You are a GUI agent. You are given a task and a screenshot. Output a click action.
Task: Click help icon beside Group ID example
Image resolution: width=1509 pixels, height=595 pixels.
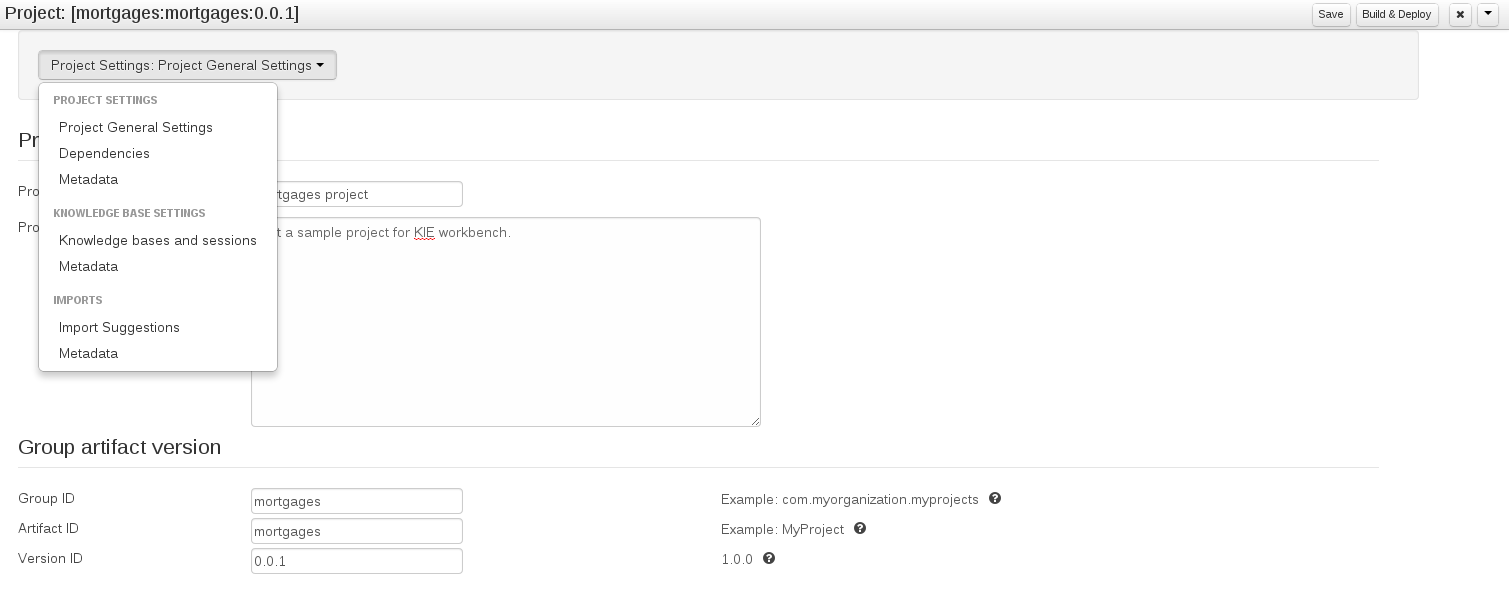995,498
